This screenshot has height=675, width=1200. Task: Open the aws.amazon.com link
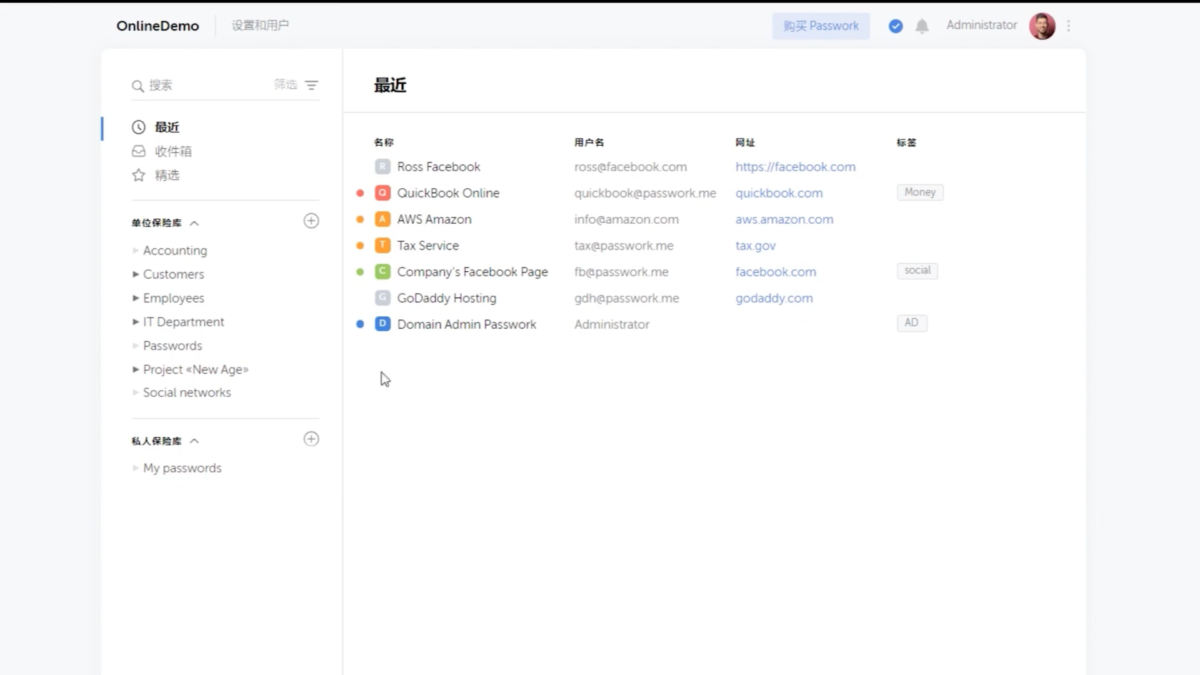pos(784,219)
